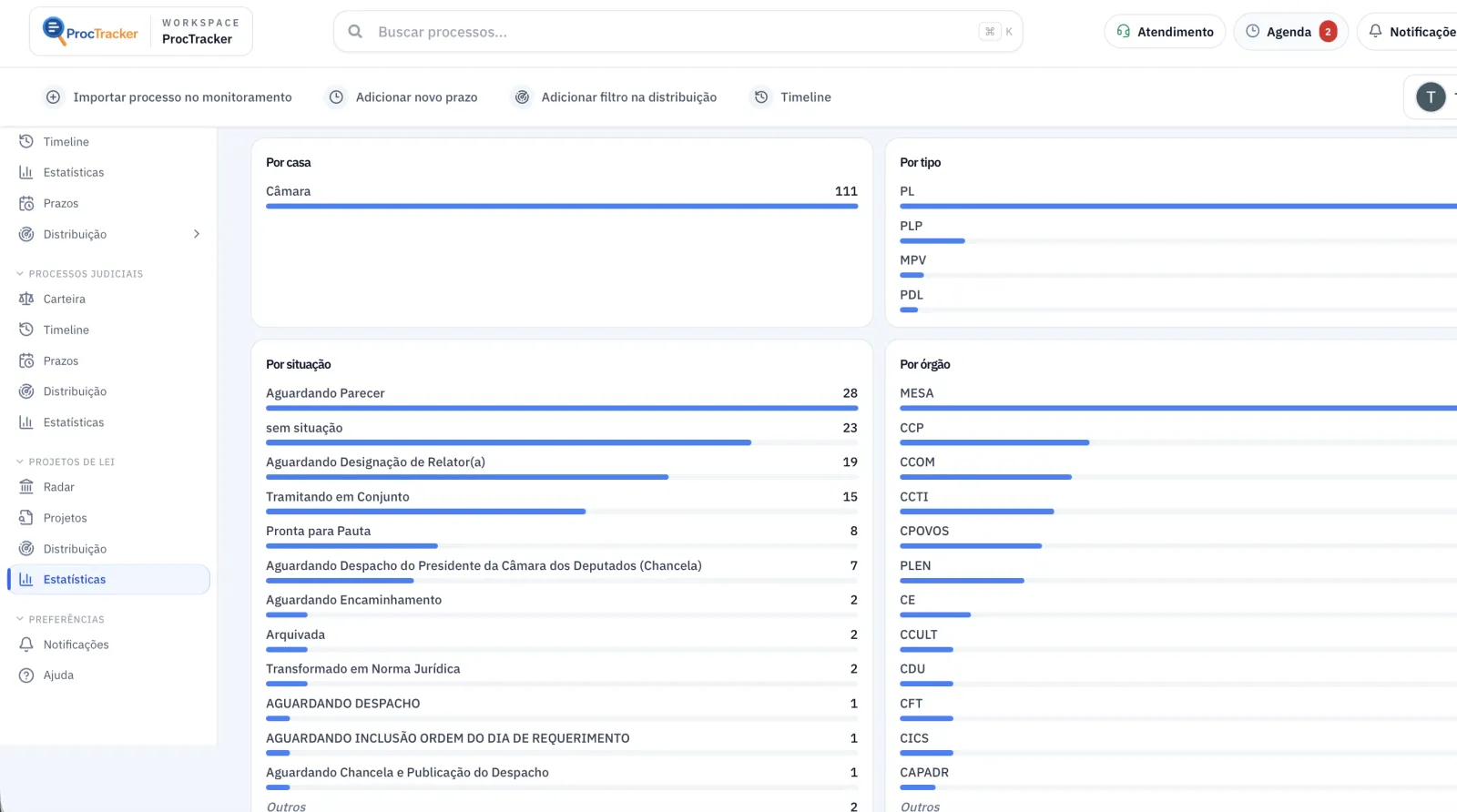This screenshot has width=1457, height=812.
Task: Click the CAPADR órgão row
Action: pyautogui.click(x=1178, y=778)
